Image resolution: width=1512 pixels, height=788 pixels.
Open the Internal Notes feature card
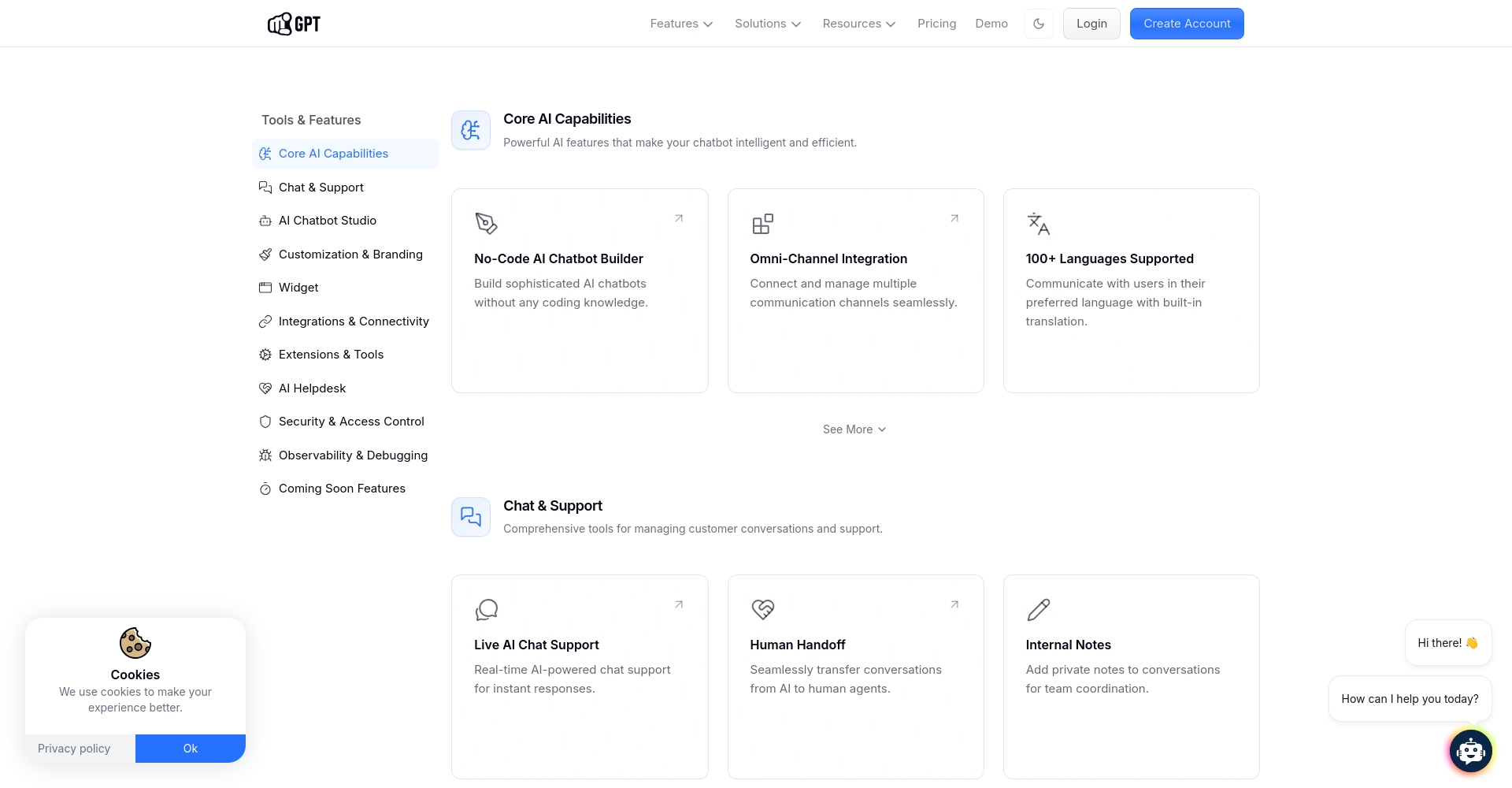click(1131, 676)
